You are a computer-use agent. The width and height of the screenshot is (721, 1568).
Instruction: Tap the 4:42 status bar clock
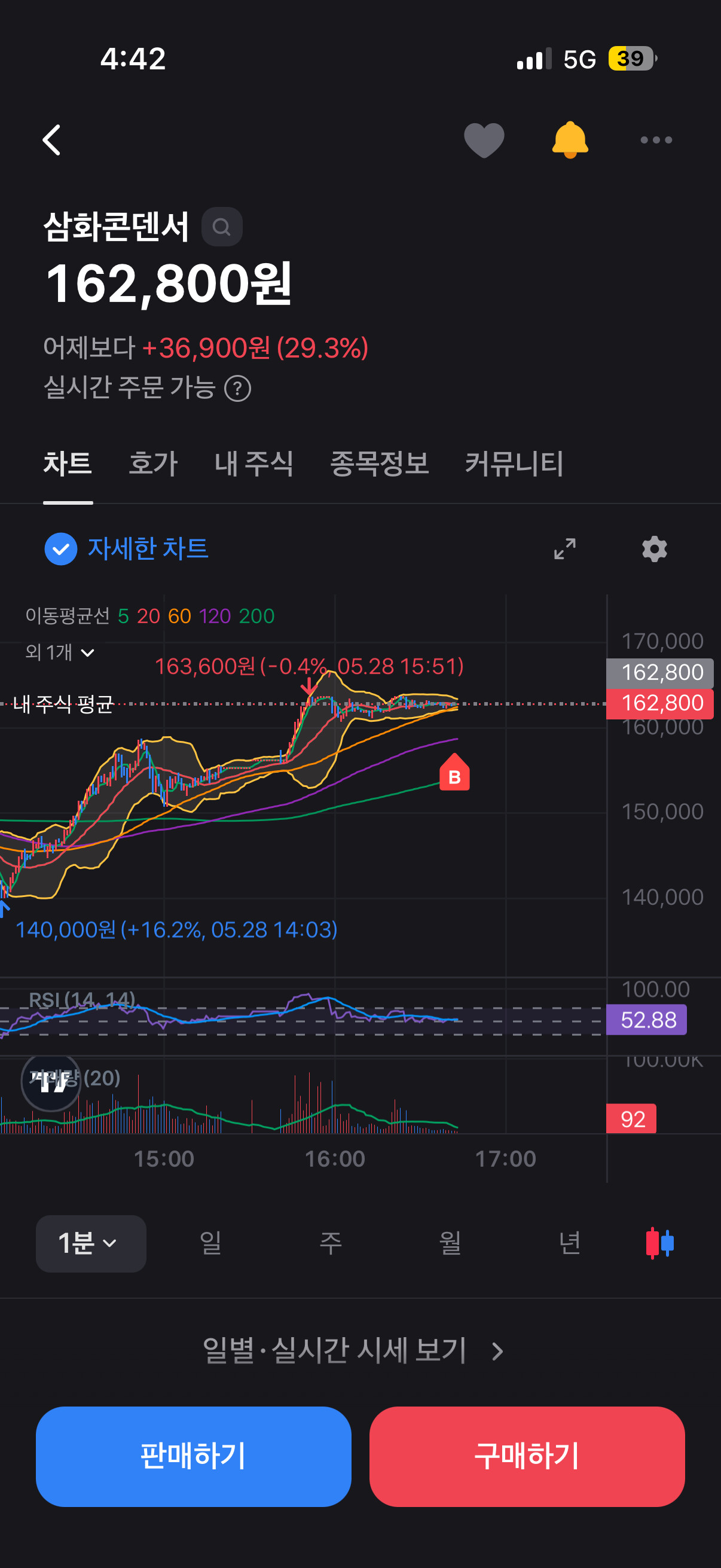point(133,59)
